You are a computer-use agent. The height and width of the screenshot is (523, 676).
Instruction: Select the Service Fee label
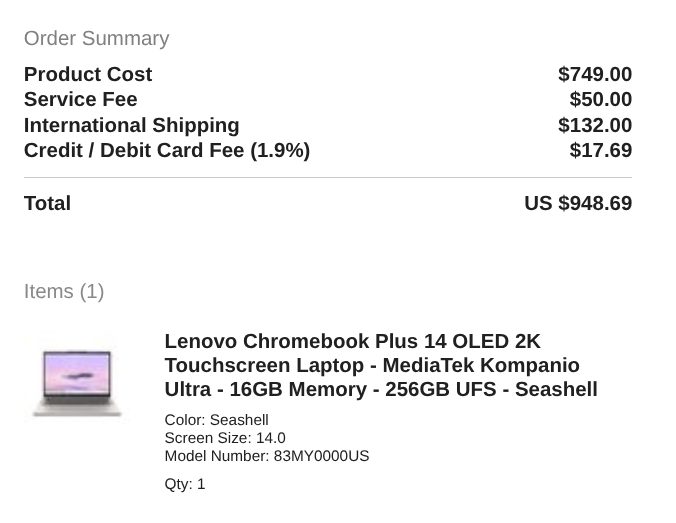coord(81,99)
